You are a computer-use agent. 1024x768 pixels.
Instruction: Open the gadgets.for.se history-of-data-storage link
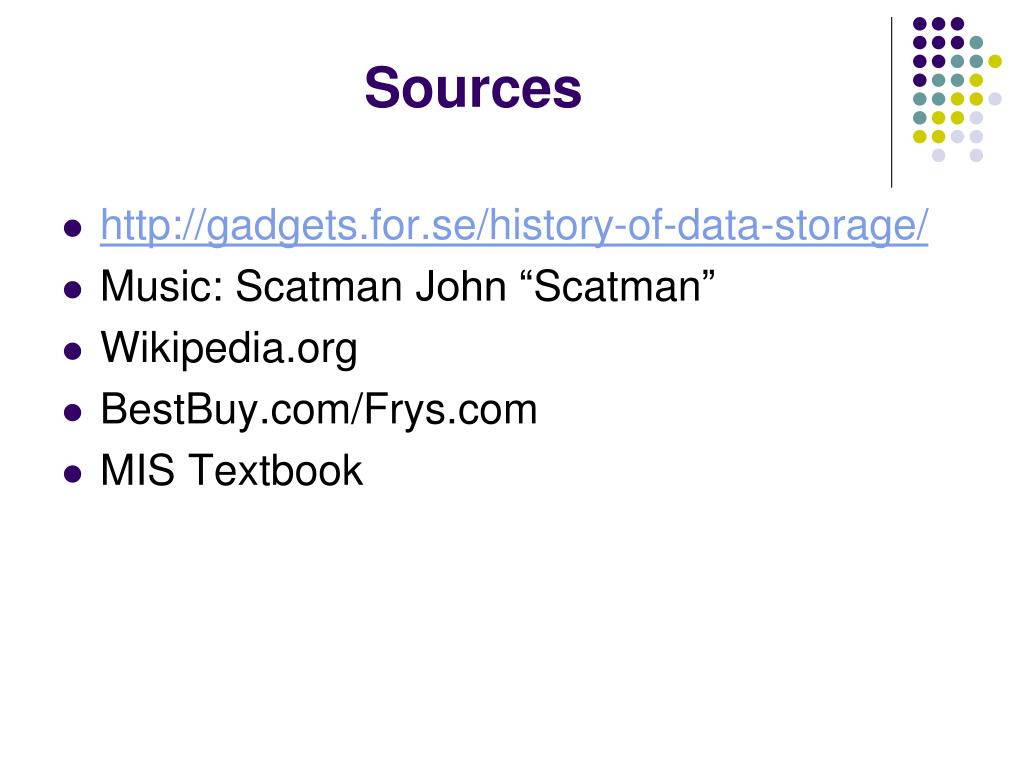[x=514, y=226]
